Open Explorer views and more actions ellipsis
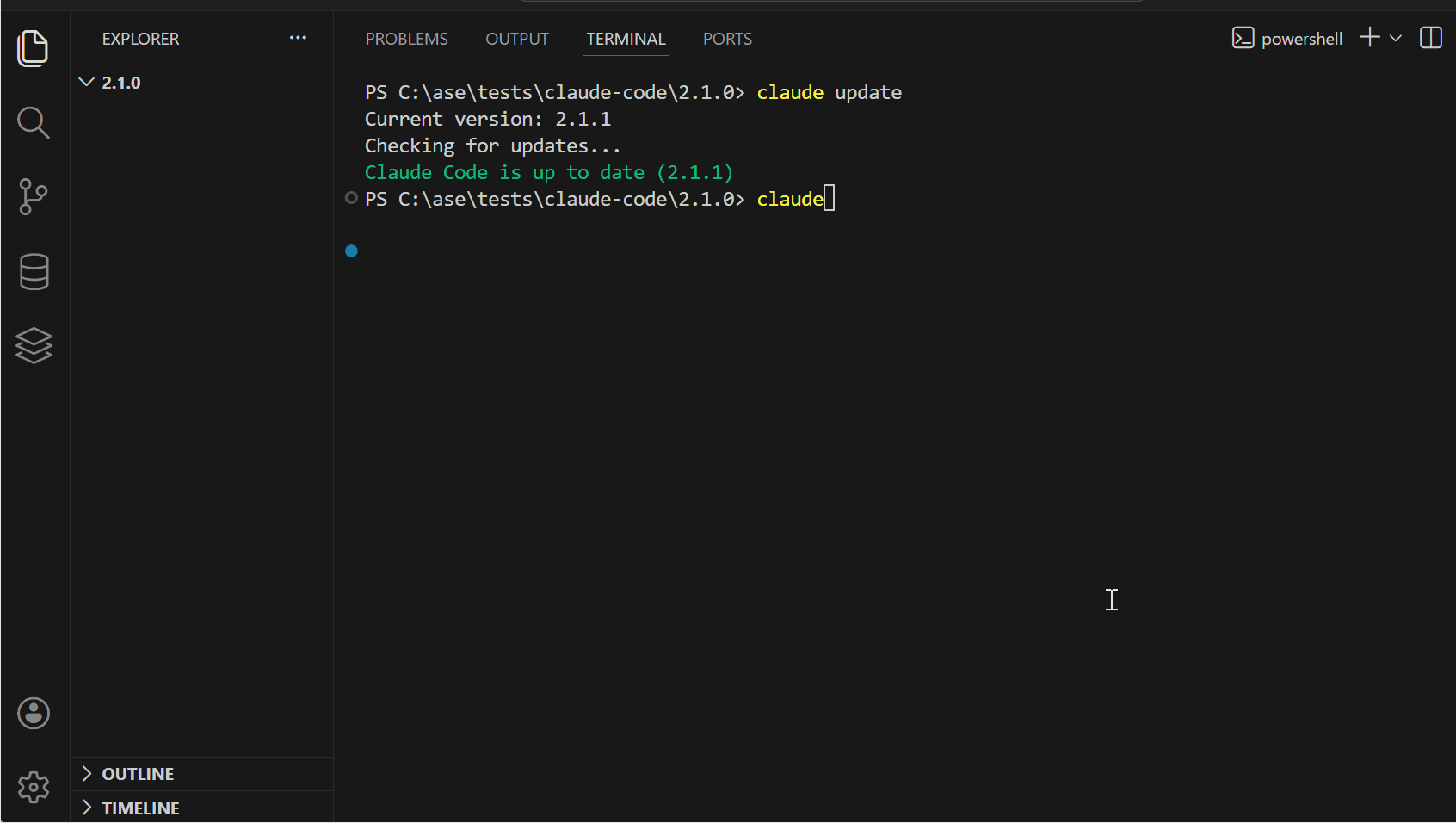This screenshot has width=1456, height=823. point(298,38)
